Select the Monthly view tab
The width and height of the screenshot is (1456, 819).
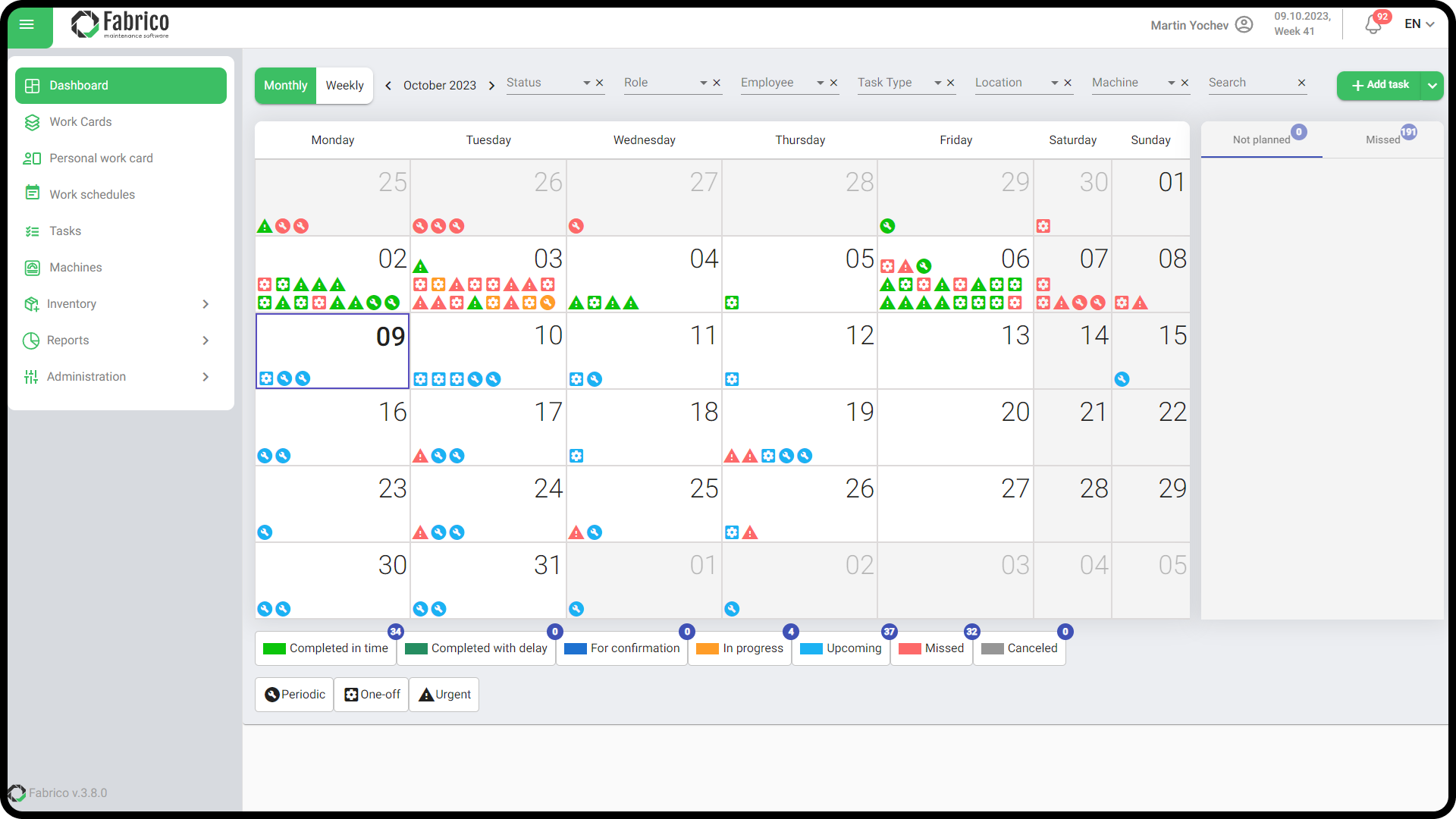point(285,84)
